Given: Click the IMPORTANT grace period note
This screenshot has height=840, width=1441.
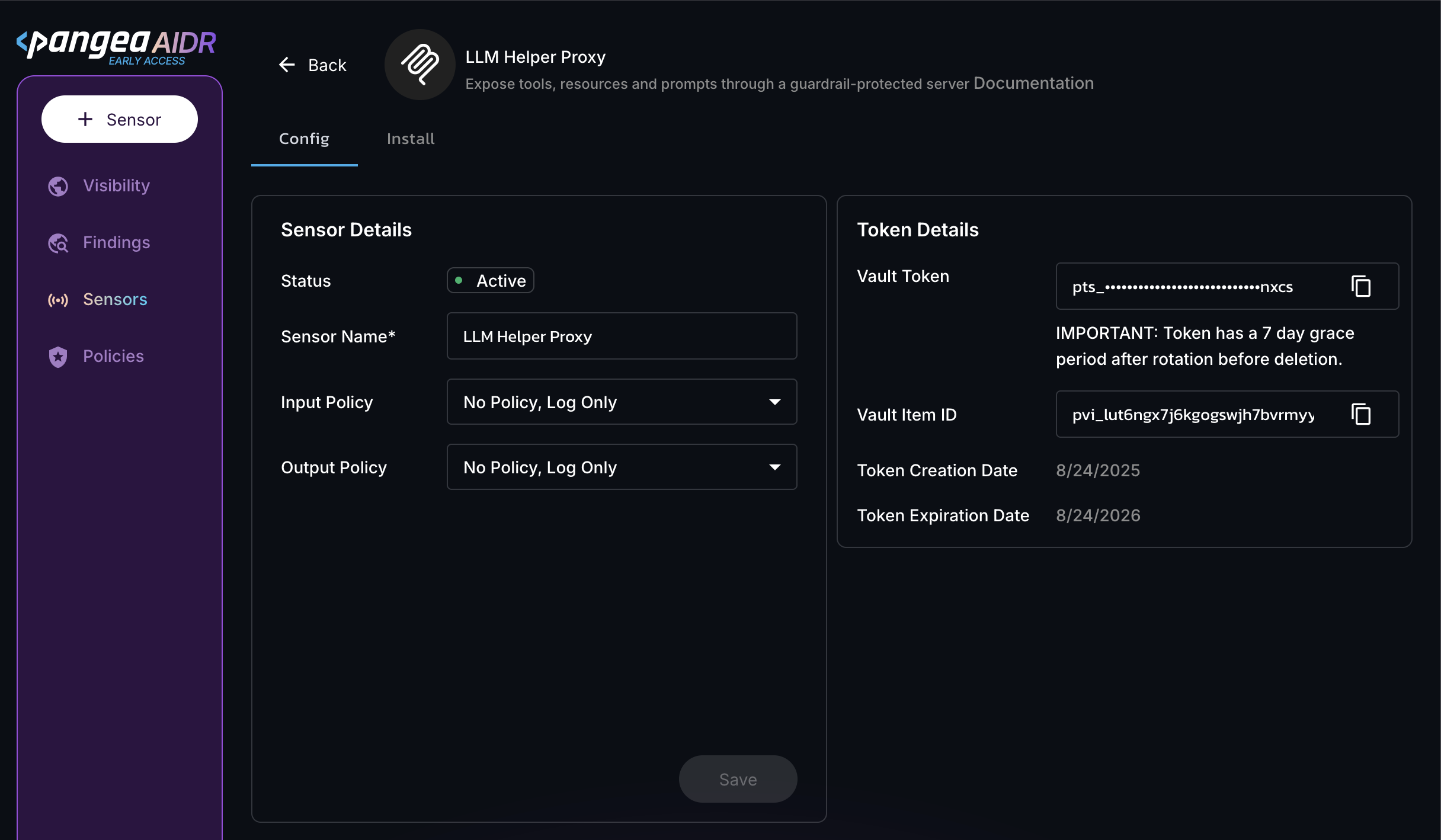Looking at the screenshot, I should coord(1205,346).
